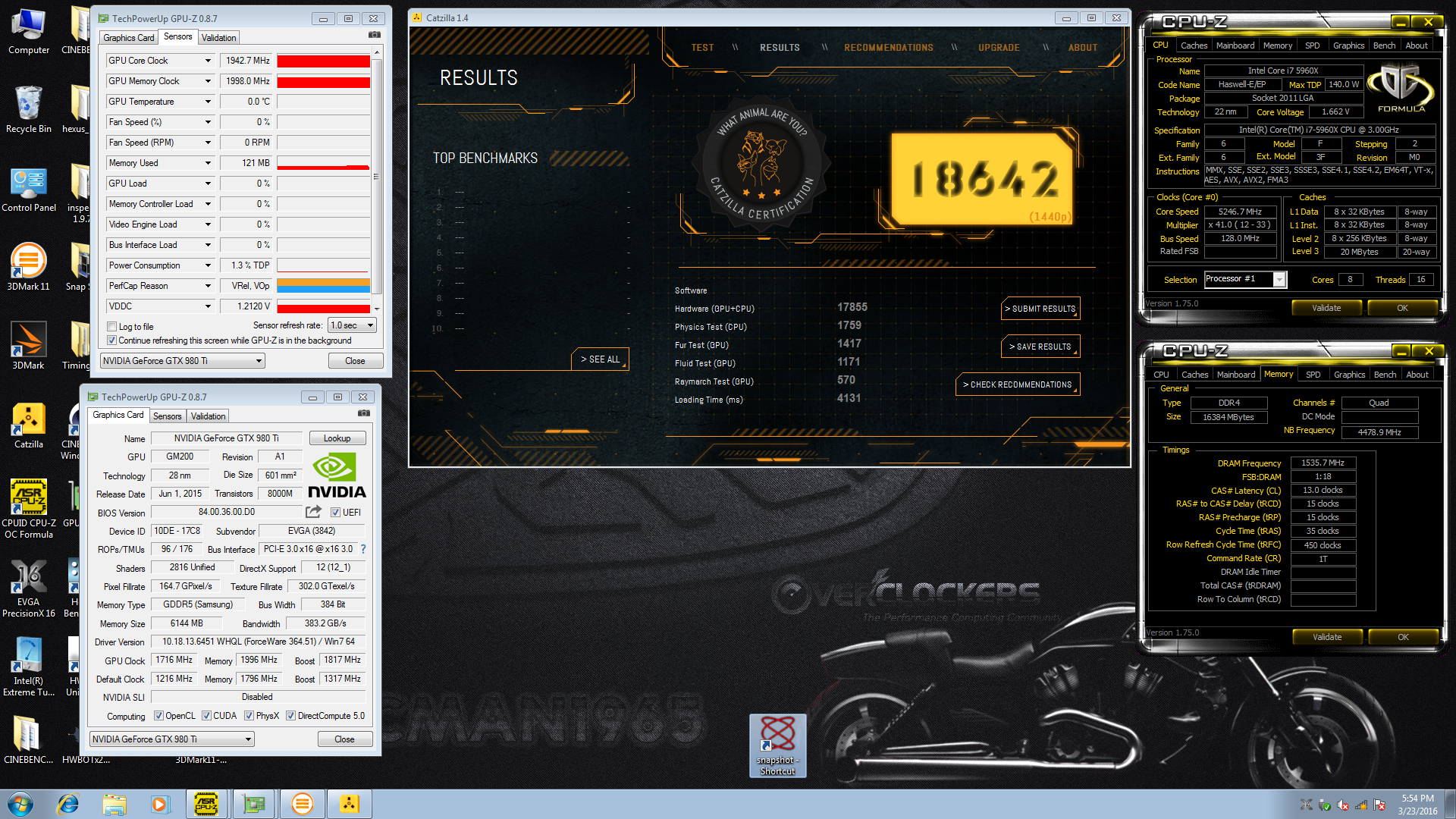
Task: Expand PerfCap Reason sensor dropdown
Action: pos(208,286)
